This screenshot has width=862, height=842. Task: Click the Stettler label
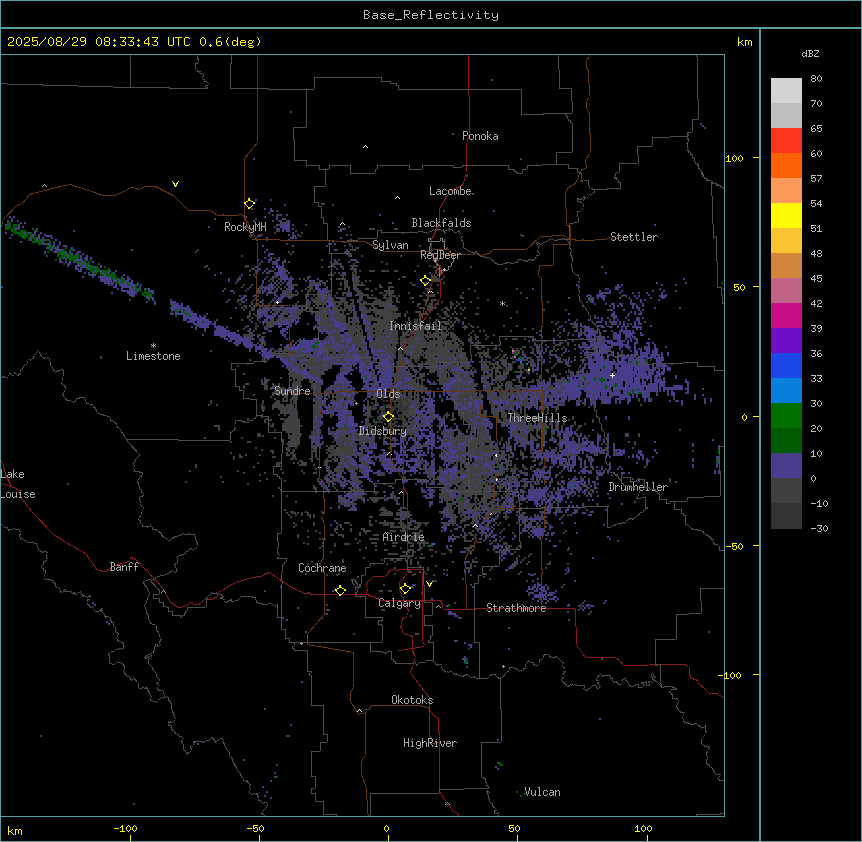pos(634,237)
